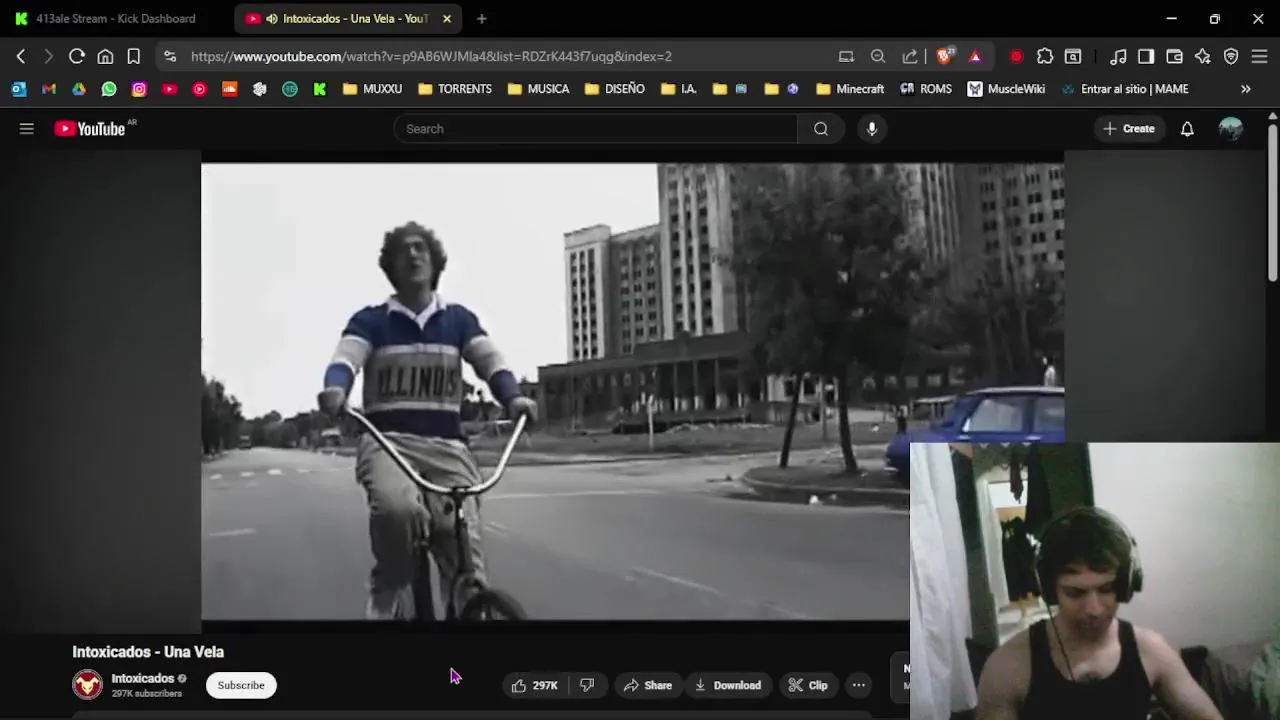Open the Intoxicados channel avatar
Viewport: 1280px width, 720px height.
[x=88, y=685]
